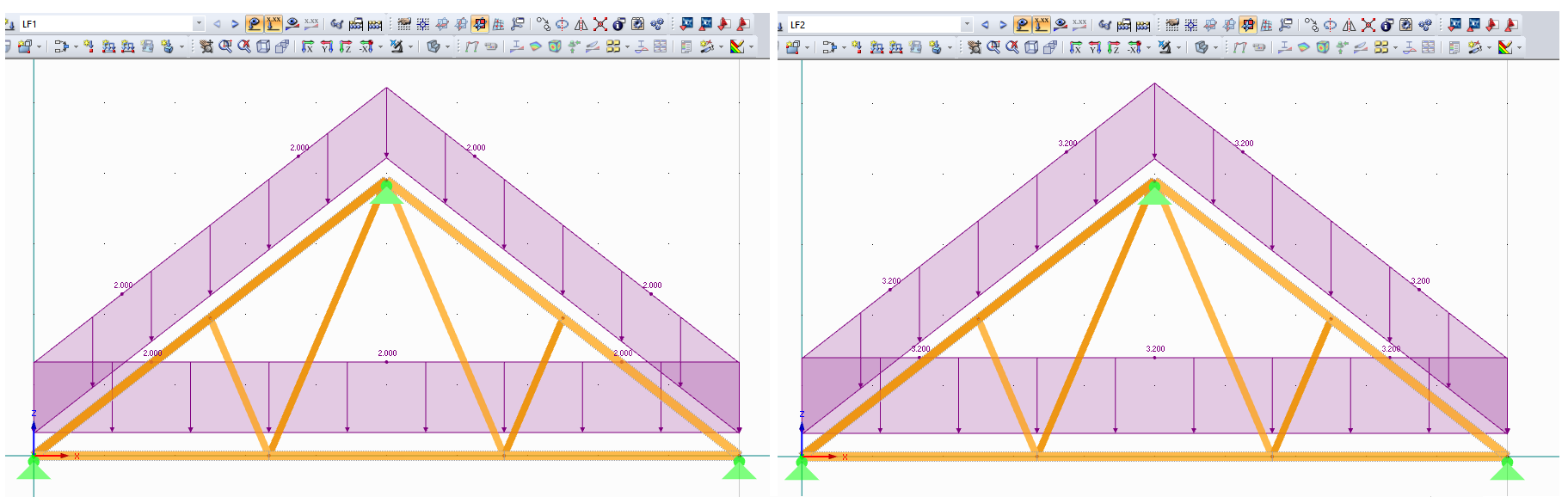The width and height of the screenshot is (1568, 497).
Task: View in Y direction in LF1 window
Action: 327,46
